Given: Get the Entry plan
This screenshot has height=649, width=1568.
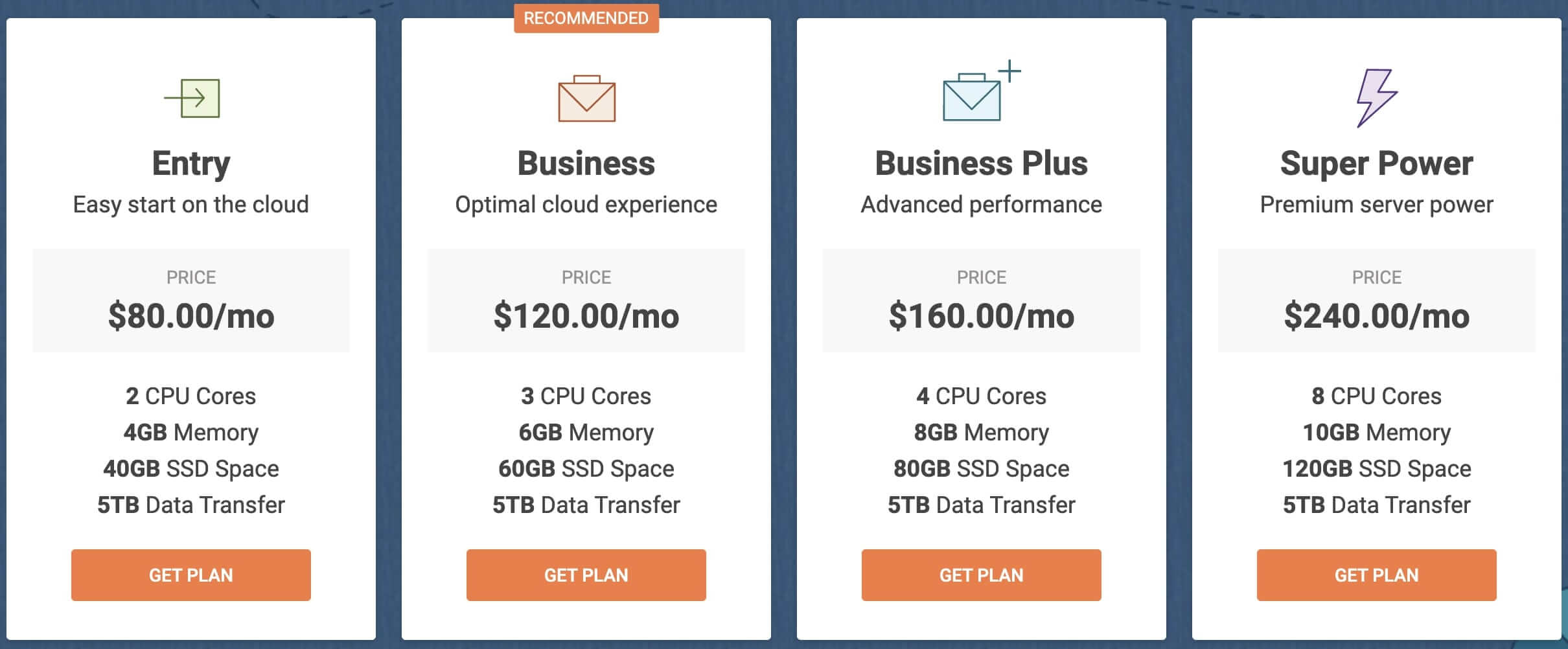Looking at the screenshot, I should coord(191,575).
